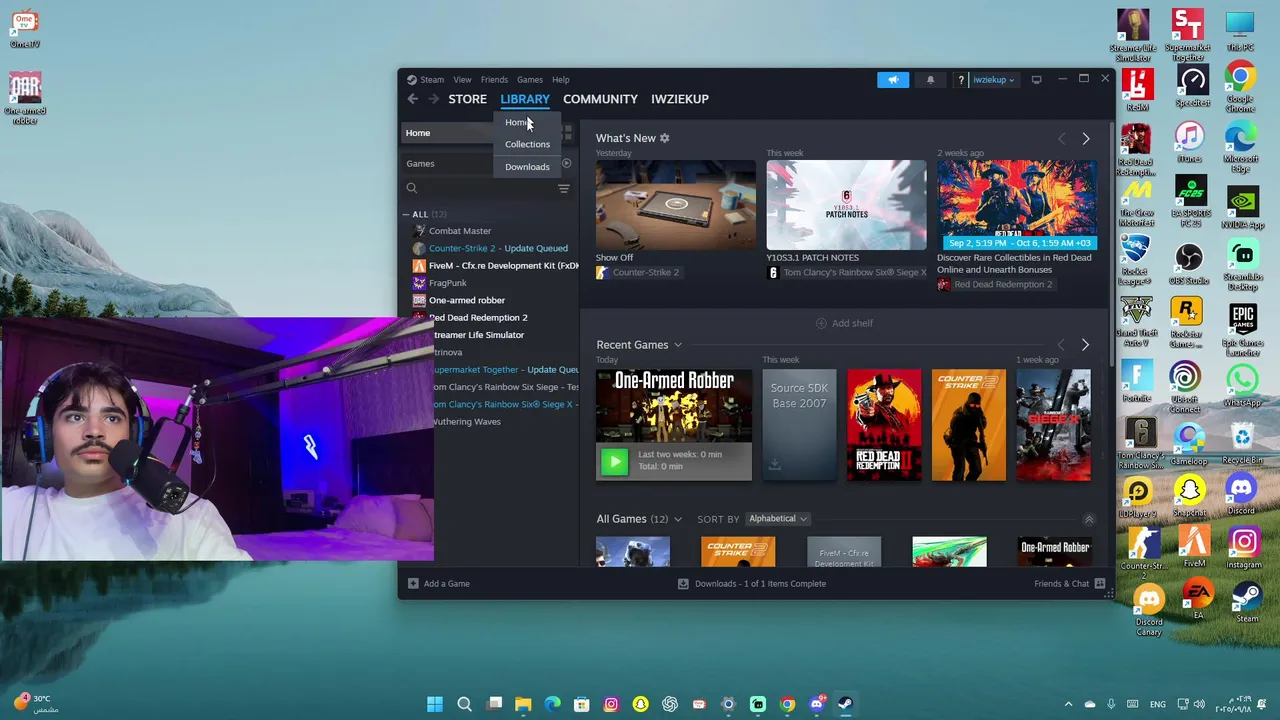Open Rockstar Games Launcher desktop icon
The height and width of the screenshot is (720, 1280).
(1189, 323)
